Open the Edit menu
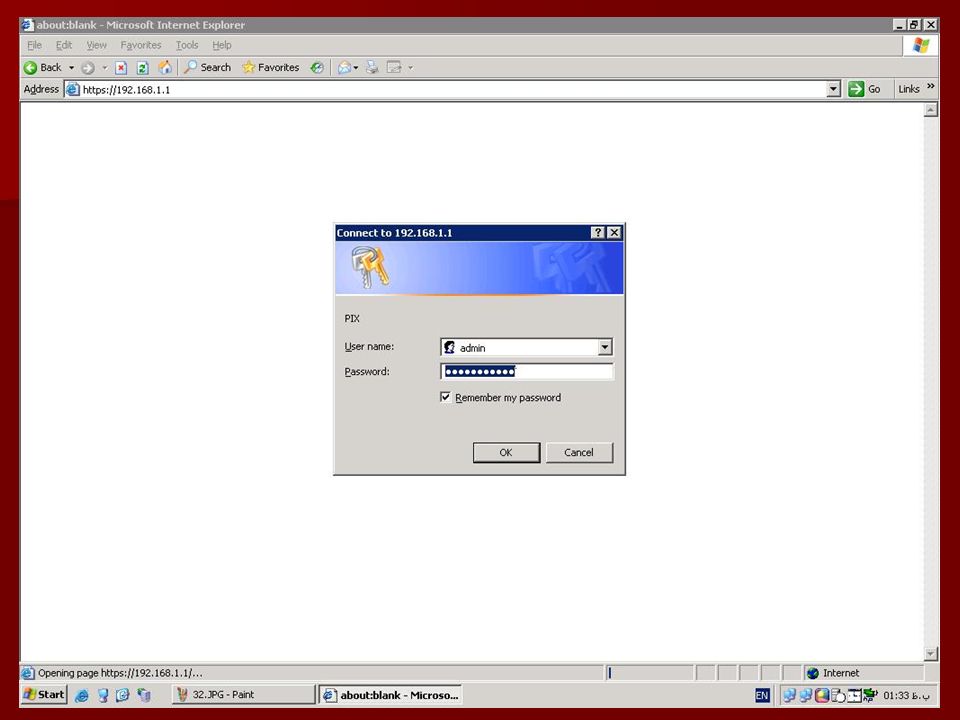This screenshot has width=960, height=720. pos(64,45)
